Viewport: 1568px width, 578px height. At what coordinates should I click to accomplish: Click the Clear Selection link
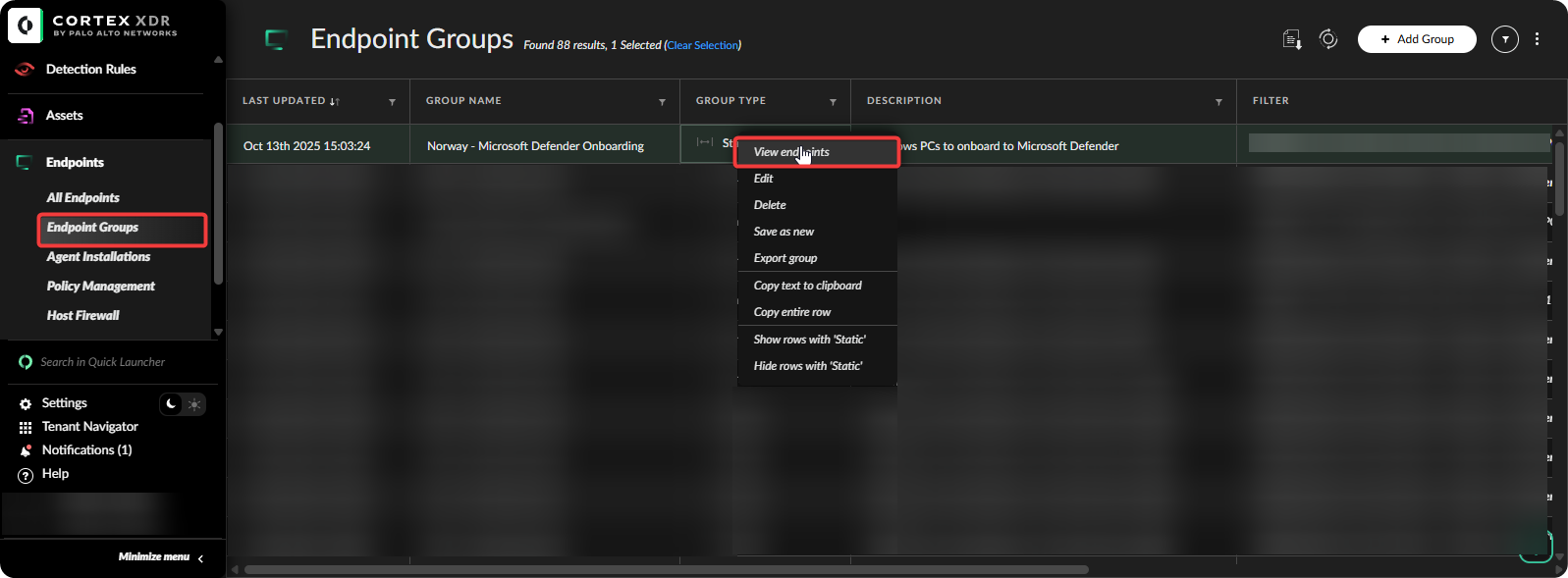[703, 45]
